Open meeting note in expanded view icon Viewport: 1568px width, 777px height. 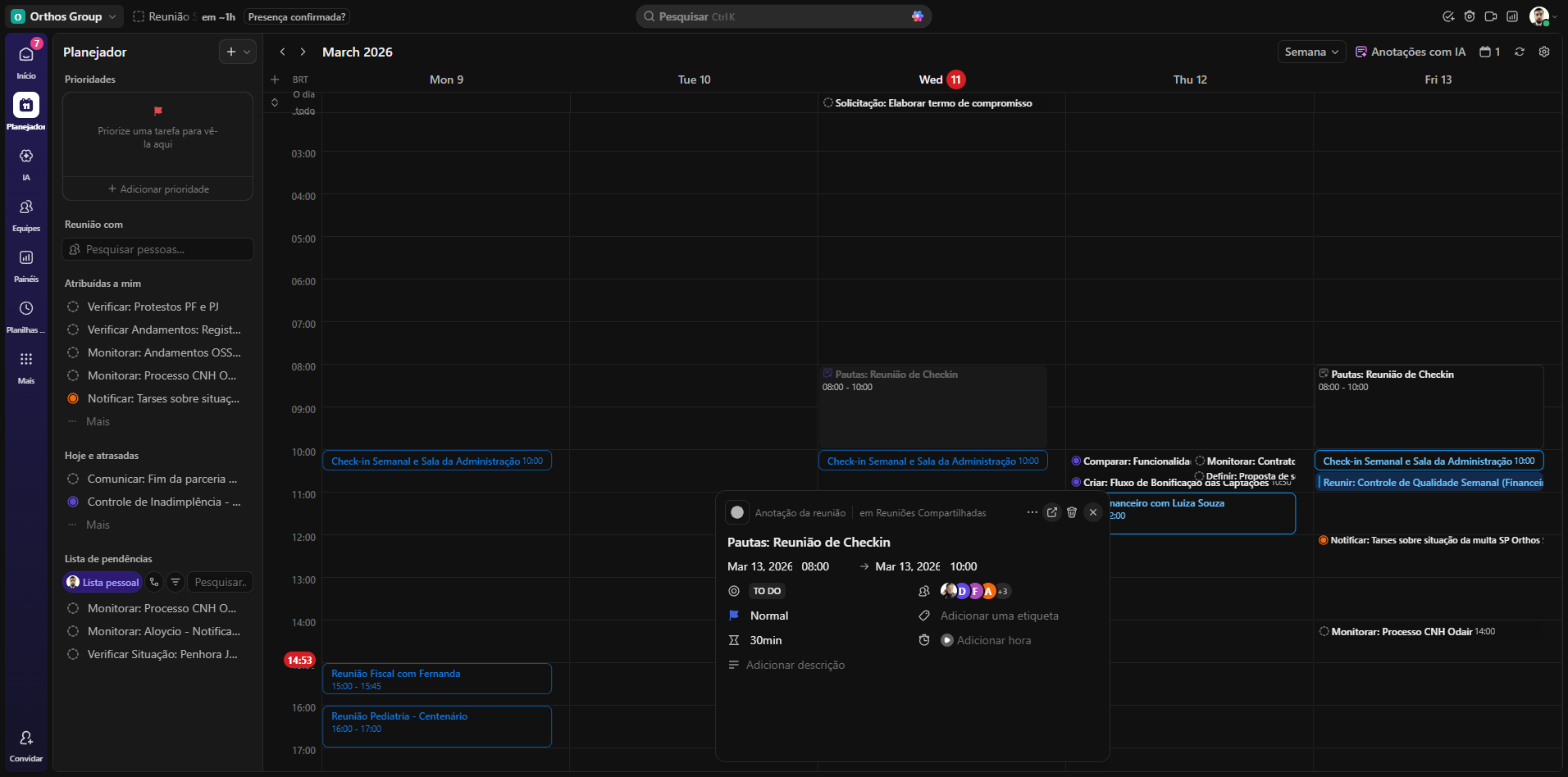[1052, 512]
